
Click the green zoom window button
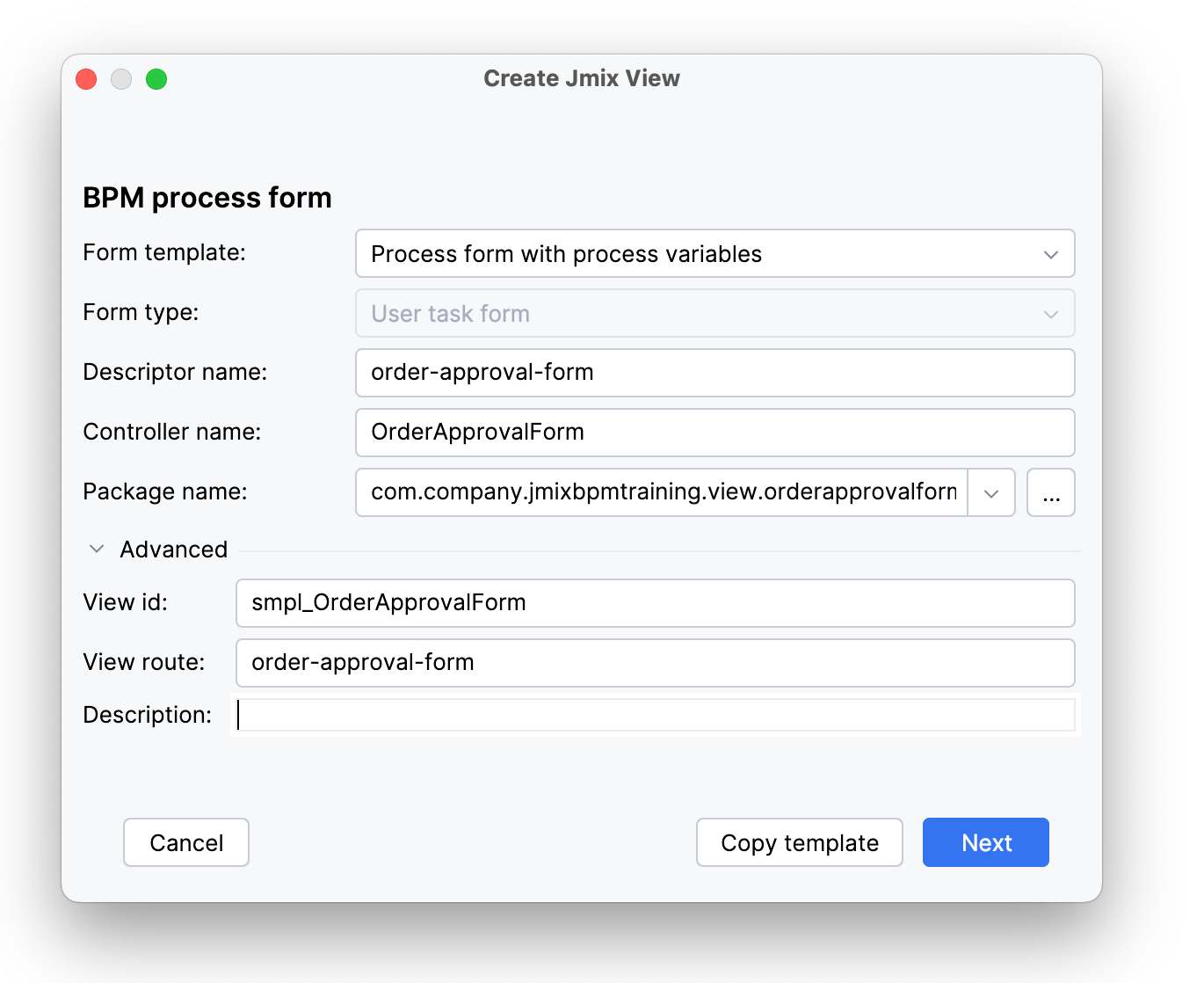click(156, 79)
